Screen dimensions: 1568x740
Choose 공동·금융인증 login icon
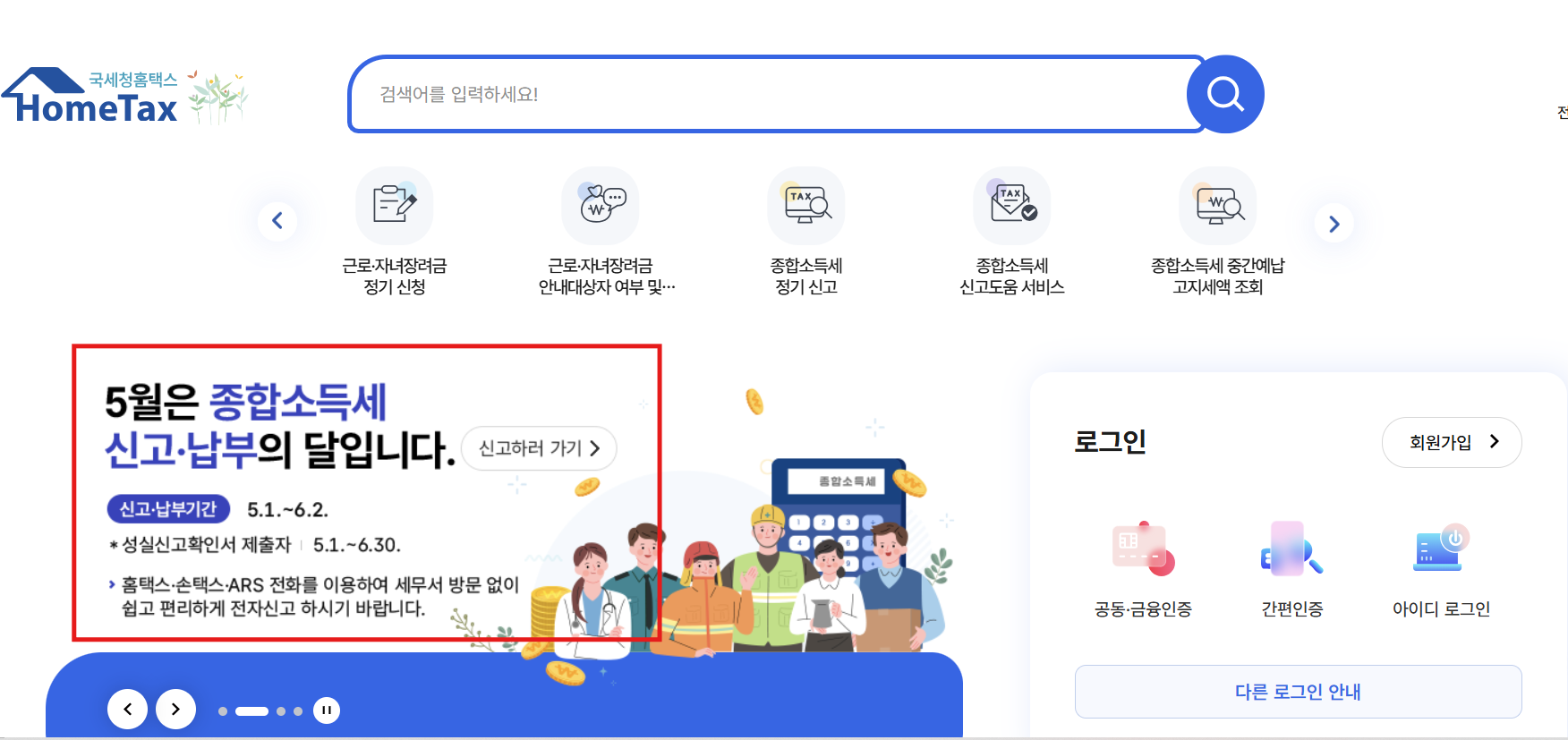coord(1143,549)
